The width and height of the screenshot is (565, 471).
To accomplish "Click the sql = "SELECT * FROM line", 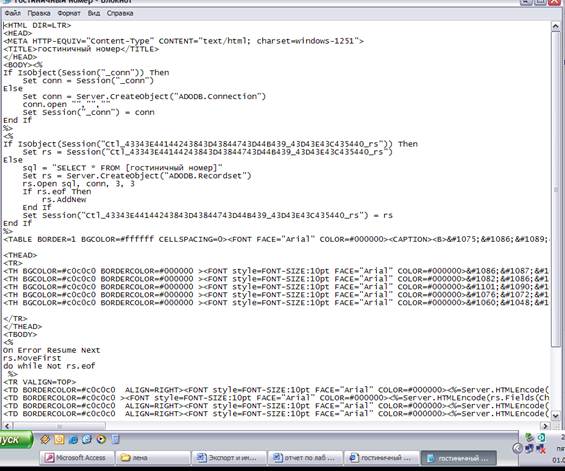I will coord(123,168).
